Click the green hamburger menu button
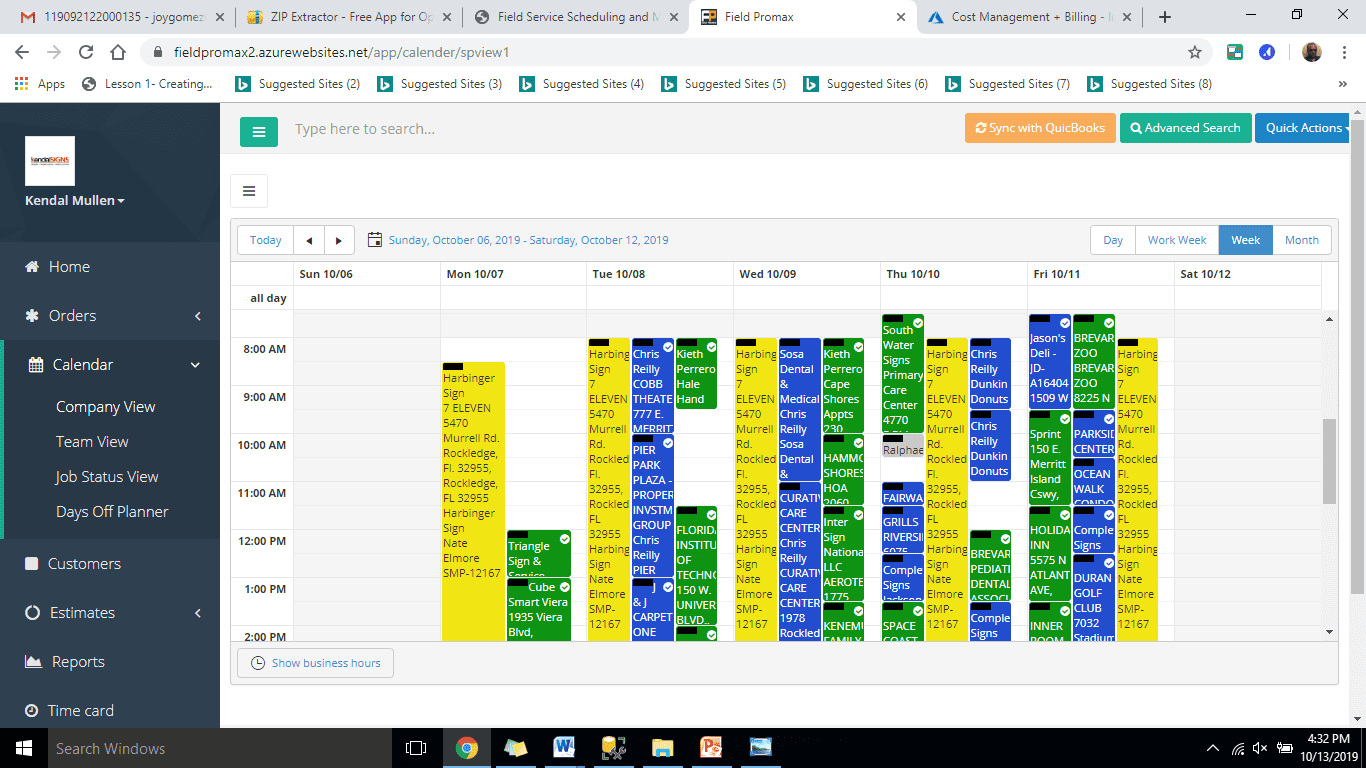This screenshot has height=768, width=1366. (258, 131)
